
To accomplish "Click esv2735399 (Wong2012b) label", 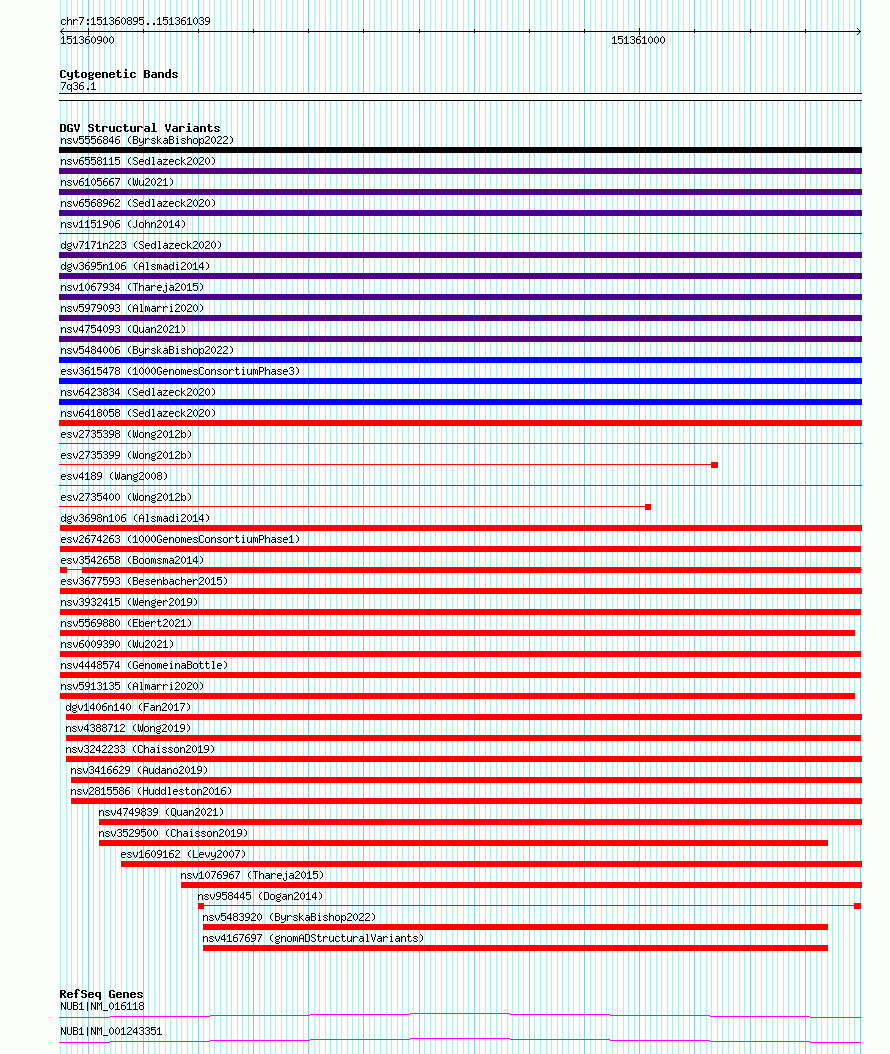I will (x=126, y=455).
